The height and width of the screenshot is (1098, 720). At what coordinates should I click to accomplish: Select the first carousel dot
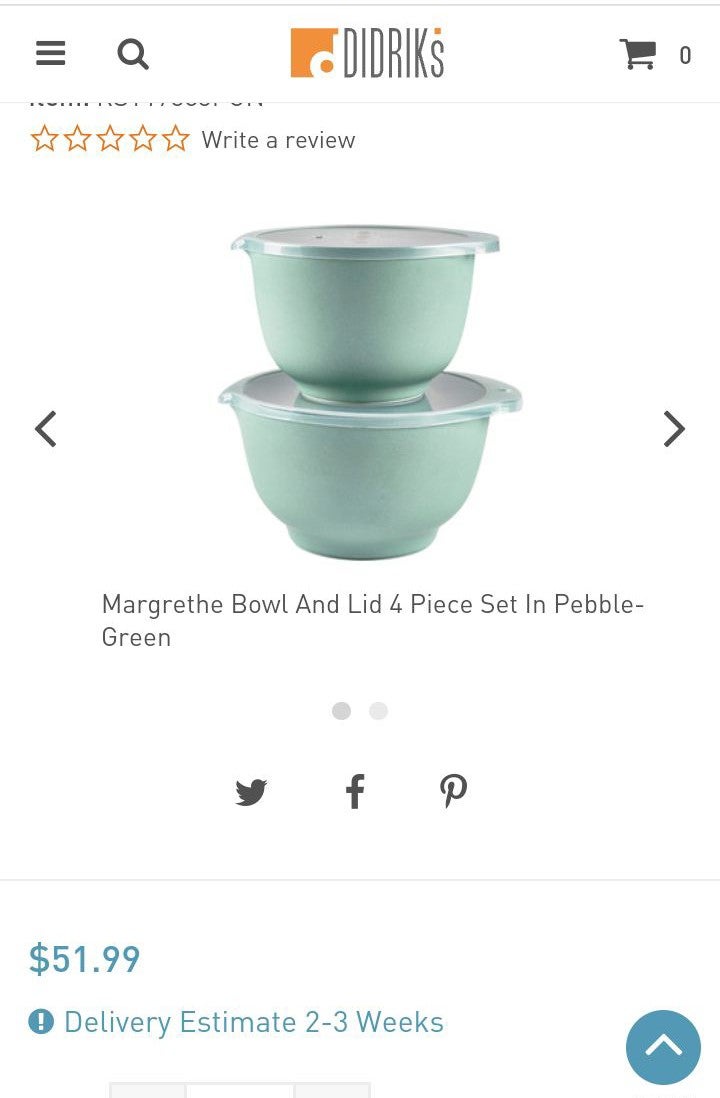click(x=341, y=711)
